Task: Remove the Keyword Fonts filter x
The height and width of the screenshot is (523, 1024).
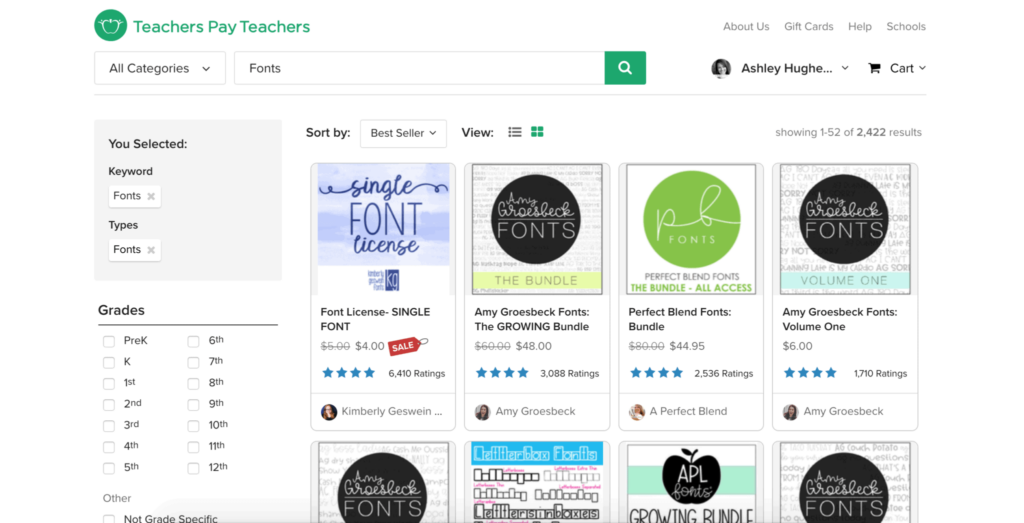Action: (151, 197)
